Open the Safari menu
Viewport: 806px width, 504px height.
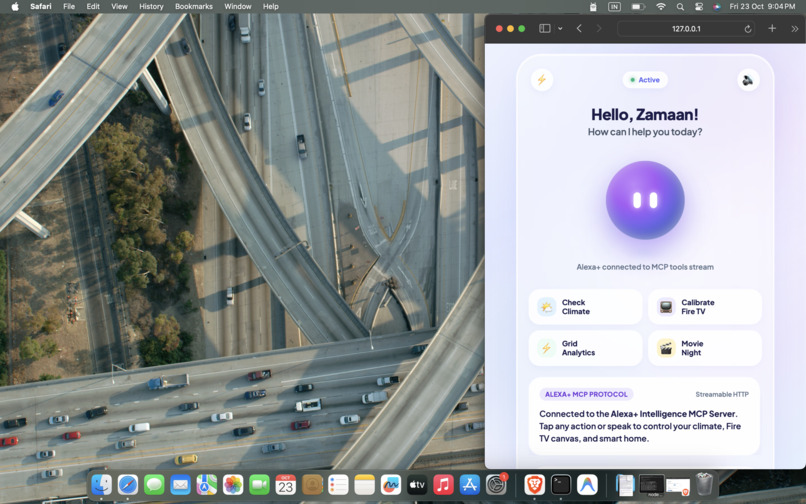click(x=41, y=6)
